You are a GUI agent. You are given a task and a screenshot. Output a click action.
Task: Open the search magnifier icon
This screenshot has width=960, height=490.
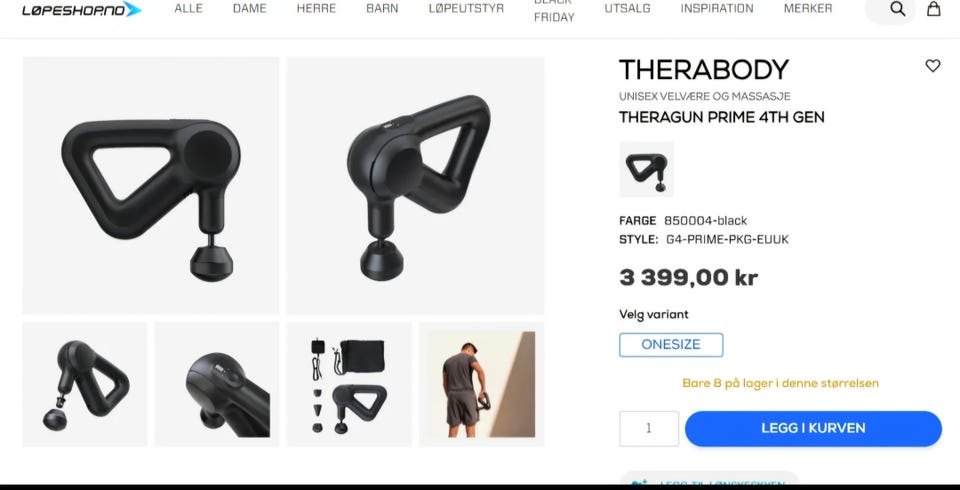click(x=897, y=9)
